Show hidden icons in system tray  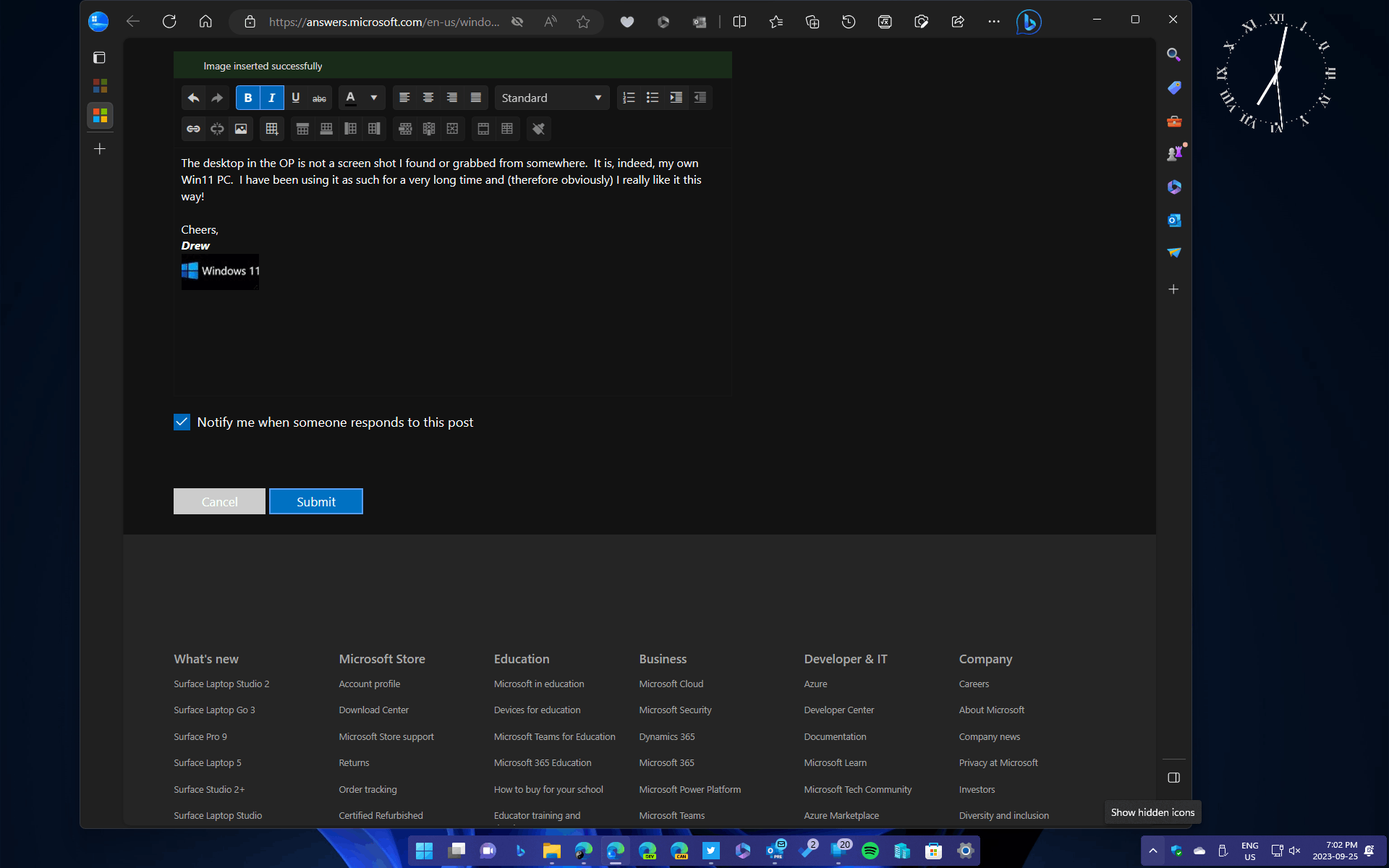(x=1153, y=851)
